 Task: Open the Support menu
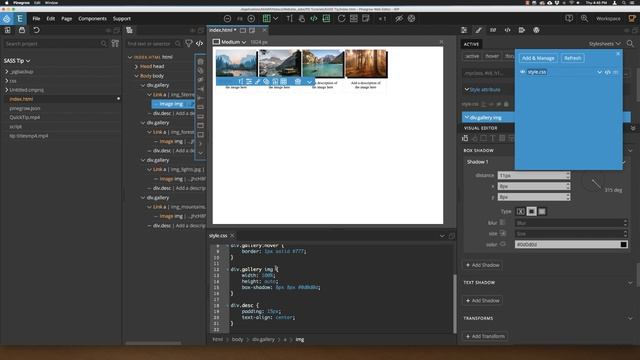coord(122,19)
